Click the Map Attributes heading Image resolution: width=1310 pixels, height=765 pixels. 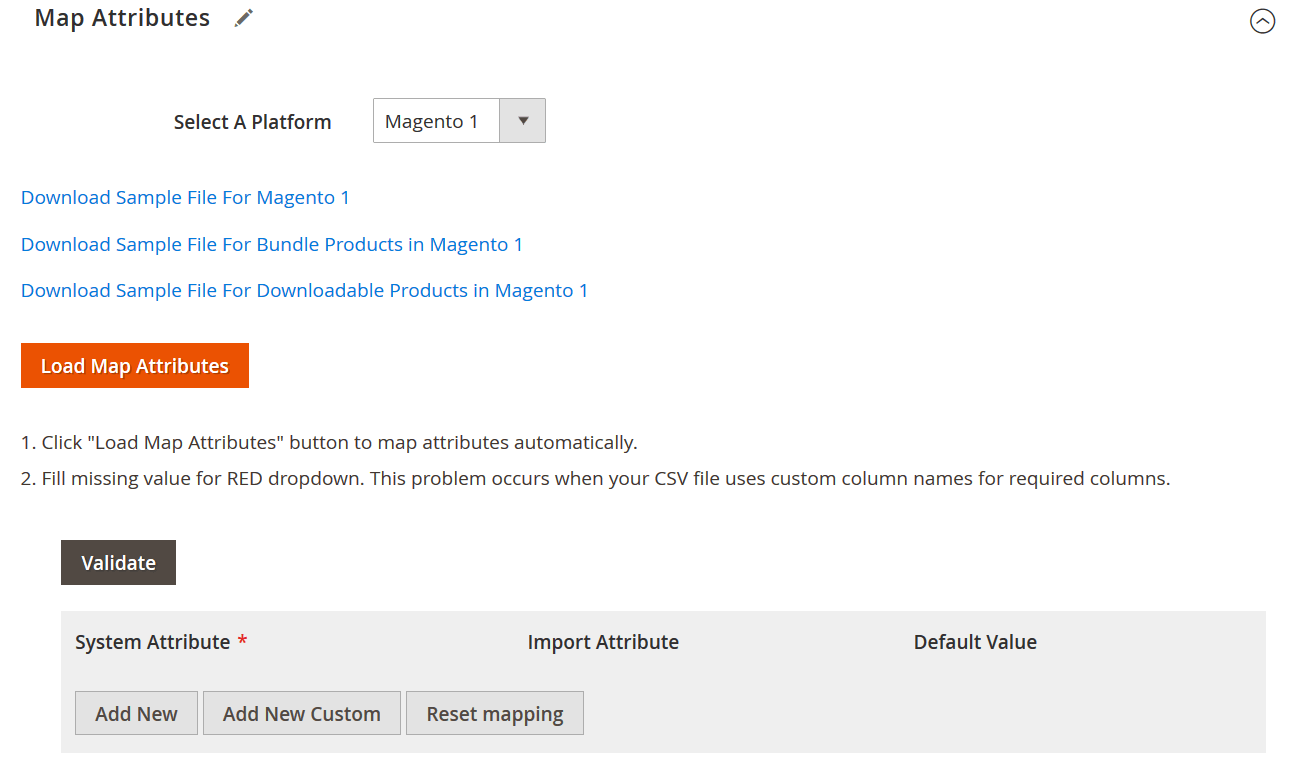coord(121,17)
